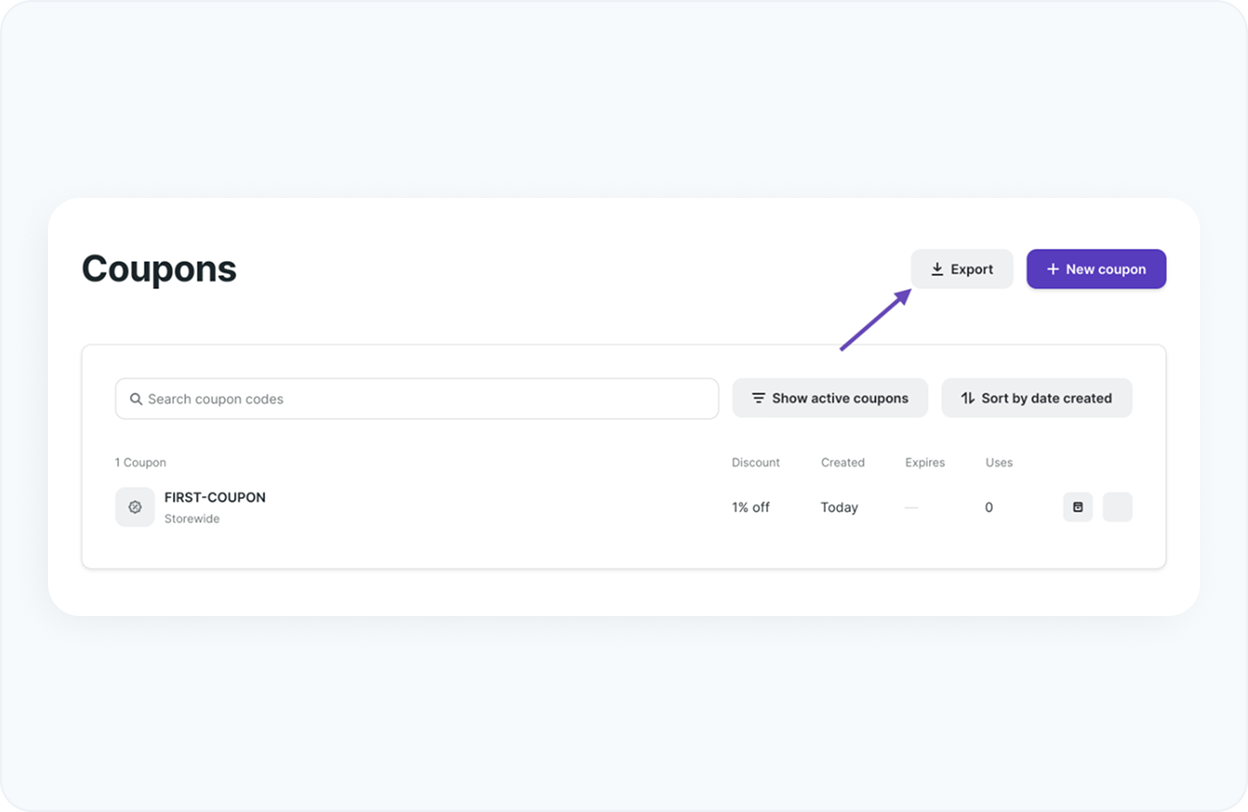The height and width of the screenshot is (812, 1248).
Task: Toggle Show active coupons filter
Action: [x=830, y=398]
